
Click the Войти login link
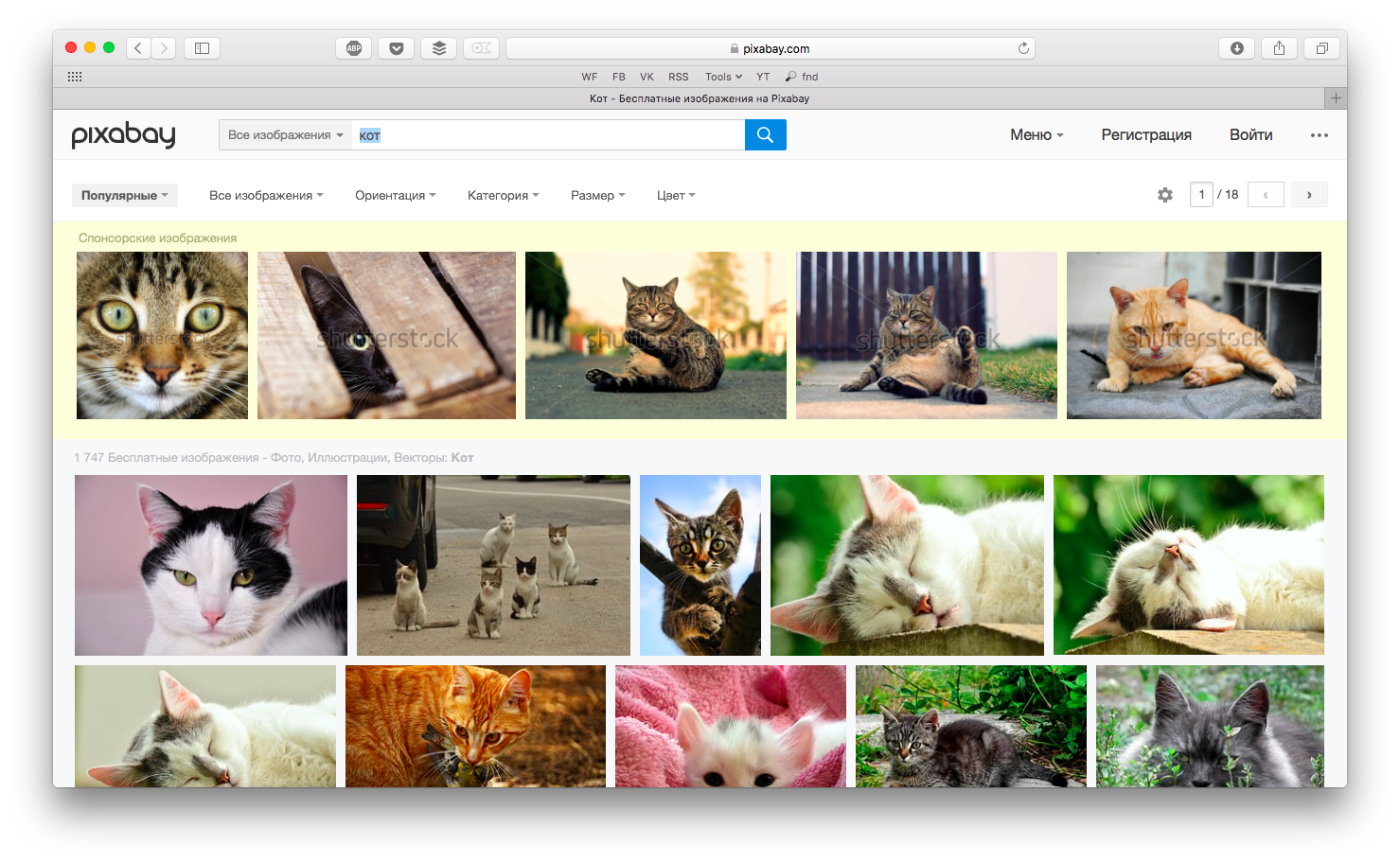tap(1250, 135)
